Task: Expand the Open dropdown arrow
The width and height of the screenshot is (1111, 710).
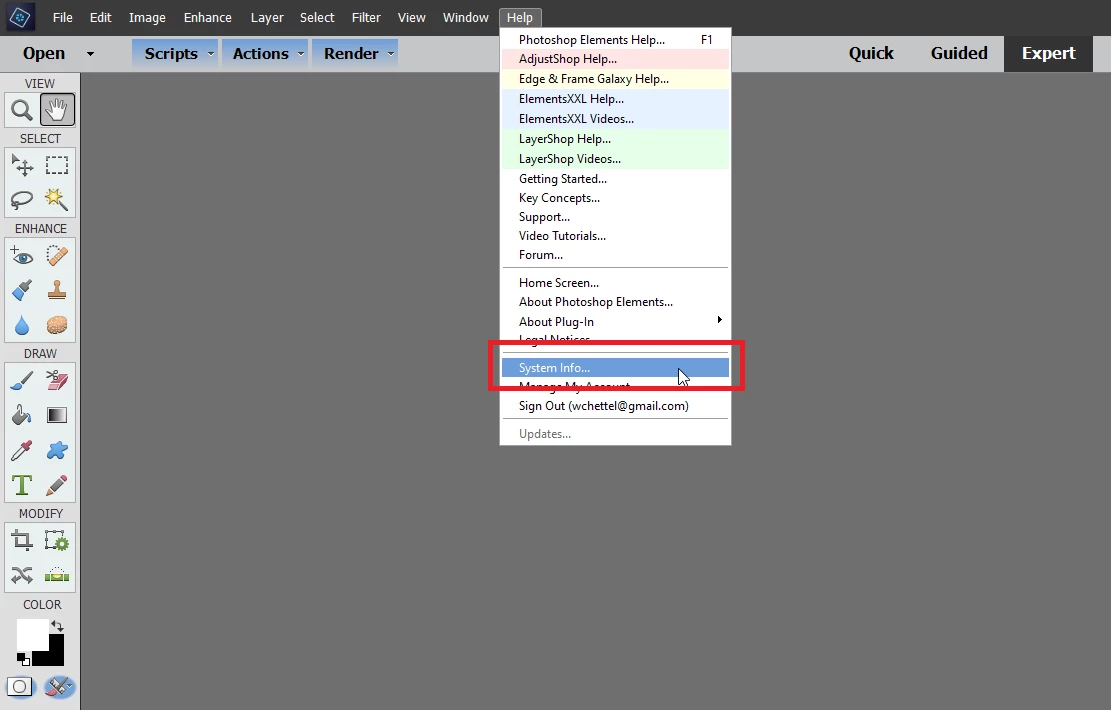Action: [90, 54]
